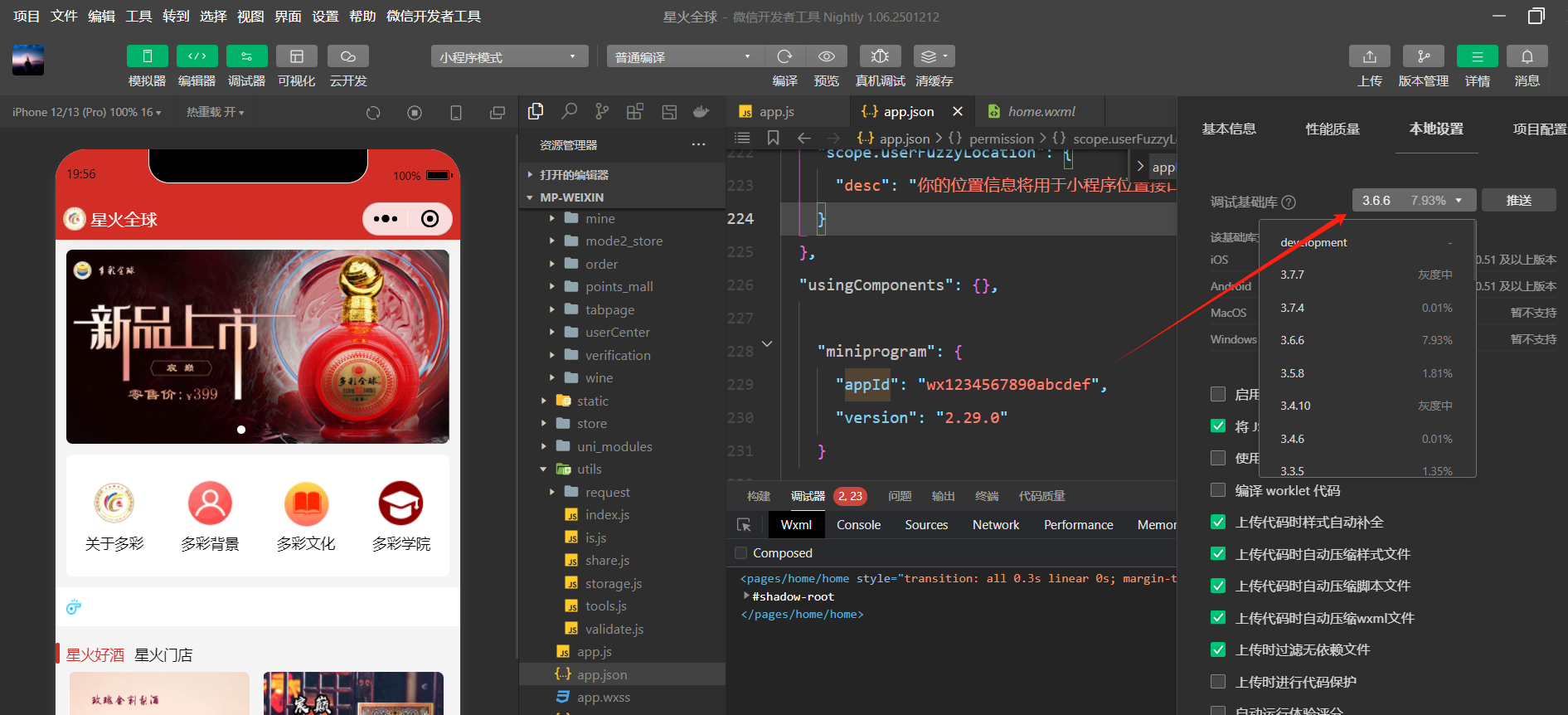1568x715 pixels.
Task: Open the Console tab in devtools
Action: point(858,525)
